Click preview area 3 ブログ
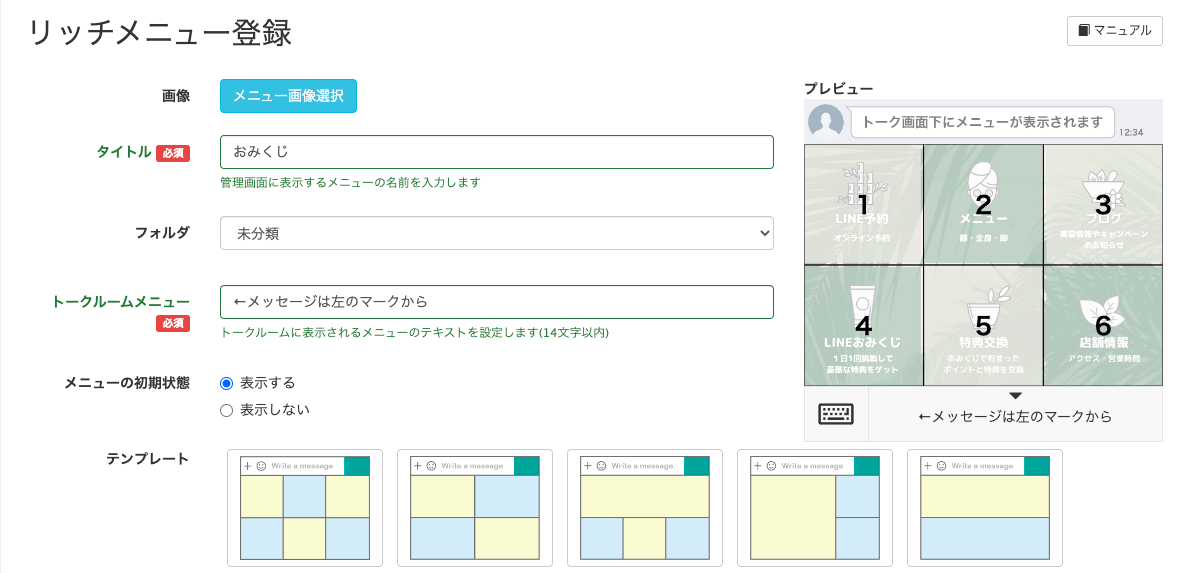The image size is (1180, 573). [1103, 205]
